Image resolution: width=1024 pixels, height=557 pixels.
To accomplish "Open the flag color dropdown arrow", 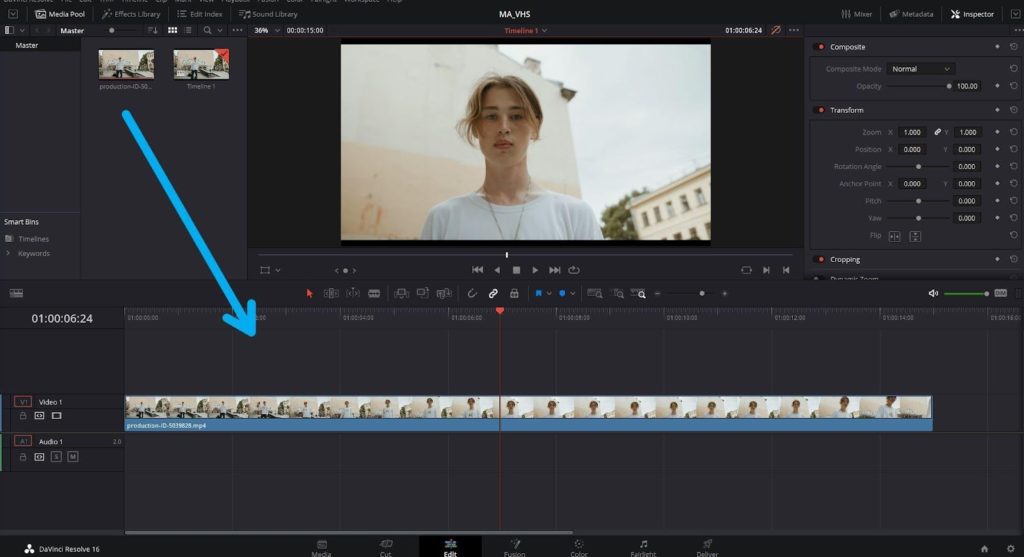I will (x=549, y=294).
